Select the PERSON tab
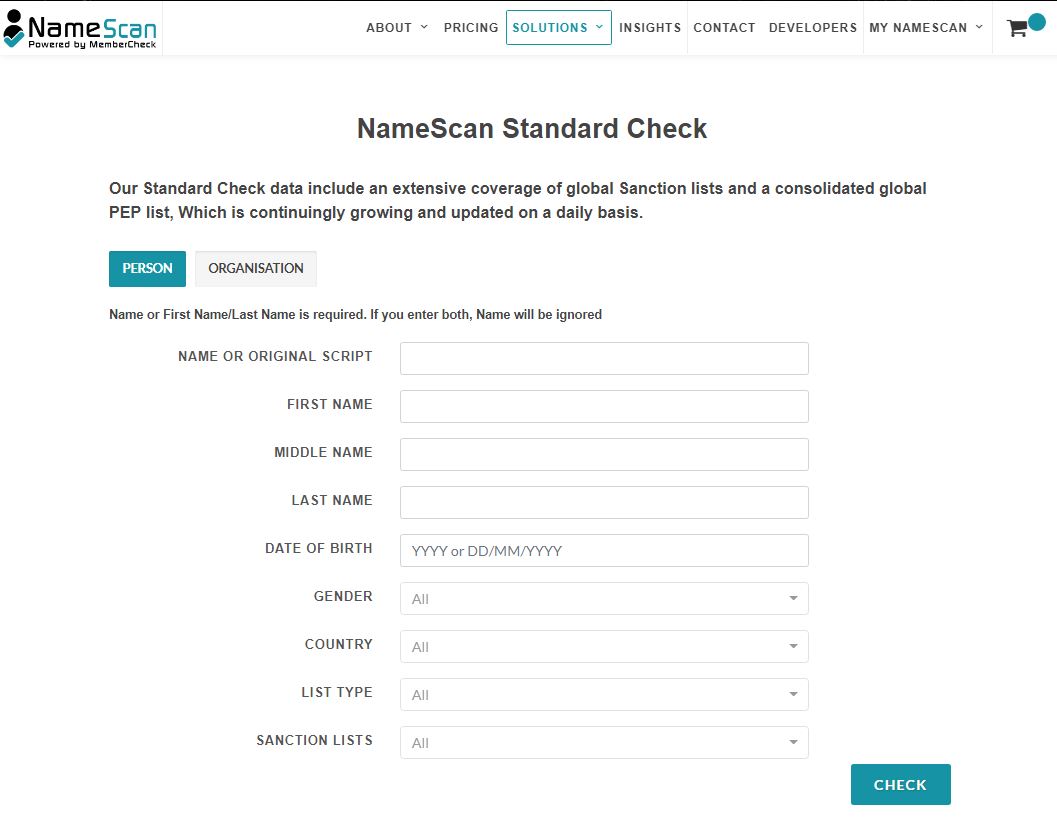 [x=147, y=268]
